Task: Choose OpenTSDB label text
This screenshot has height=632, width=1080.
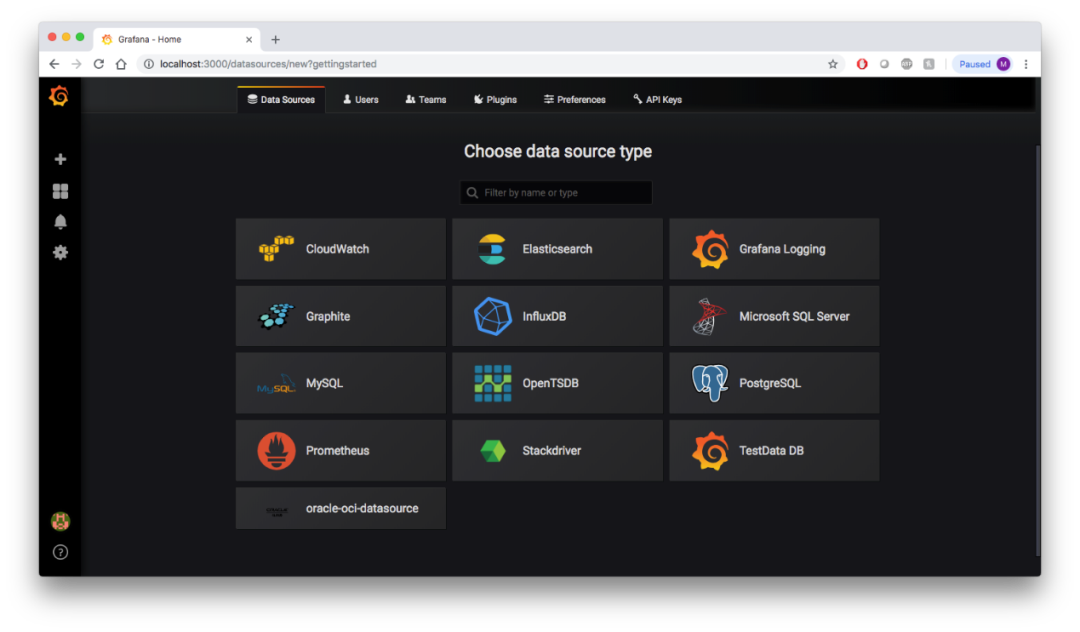Action: click(x=550, y=383)
